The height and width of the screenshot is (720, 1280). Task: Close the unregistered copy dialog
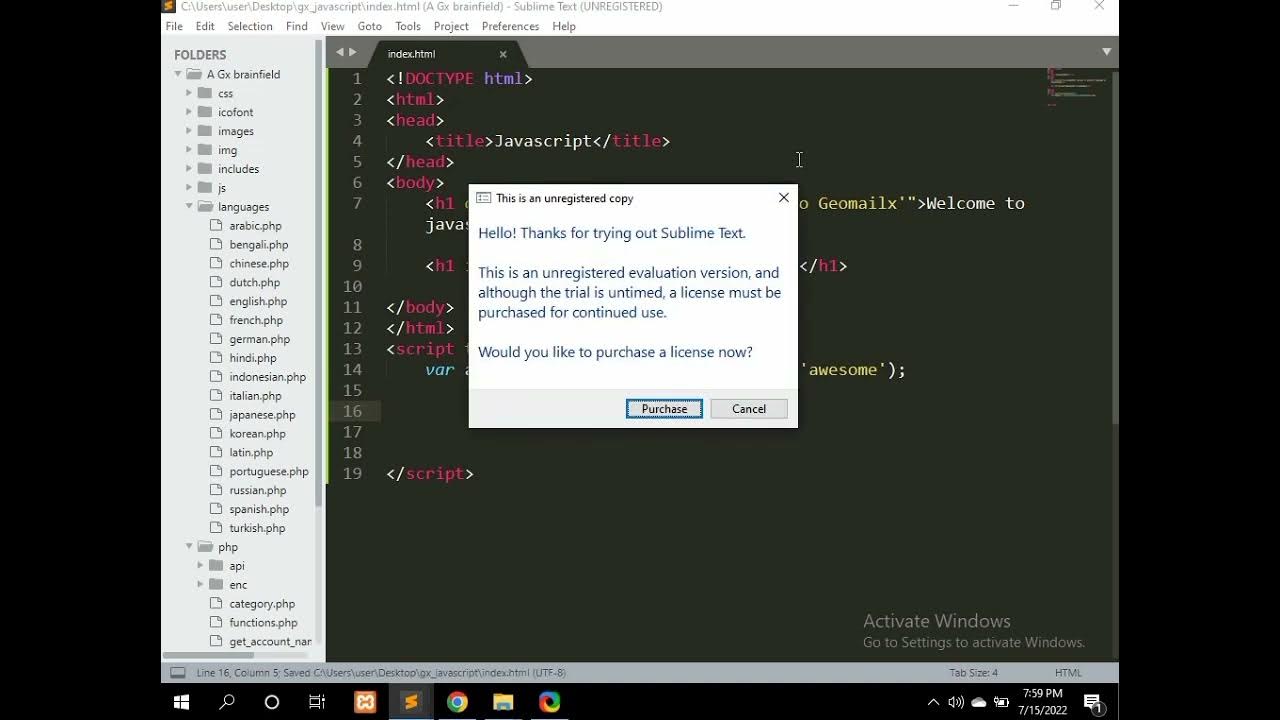[783, 198]
